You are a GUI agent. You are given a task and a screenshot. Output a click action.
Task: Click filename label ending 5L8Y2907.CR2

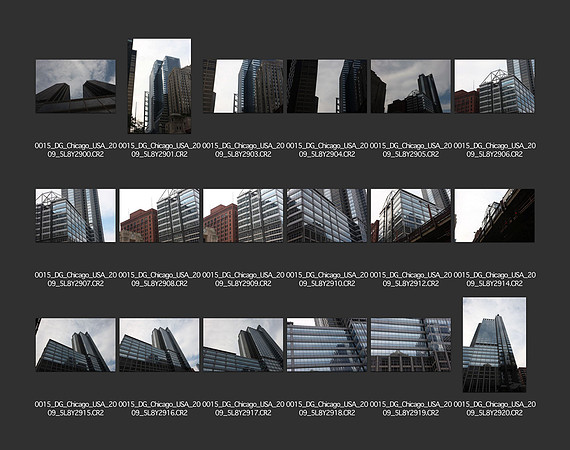[x=76, y=279]
